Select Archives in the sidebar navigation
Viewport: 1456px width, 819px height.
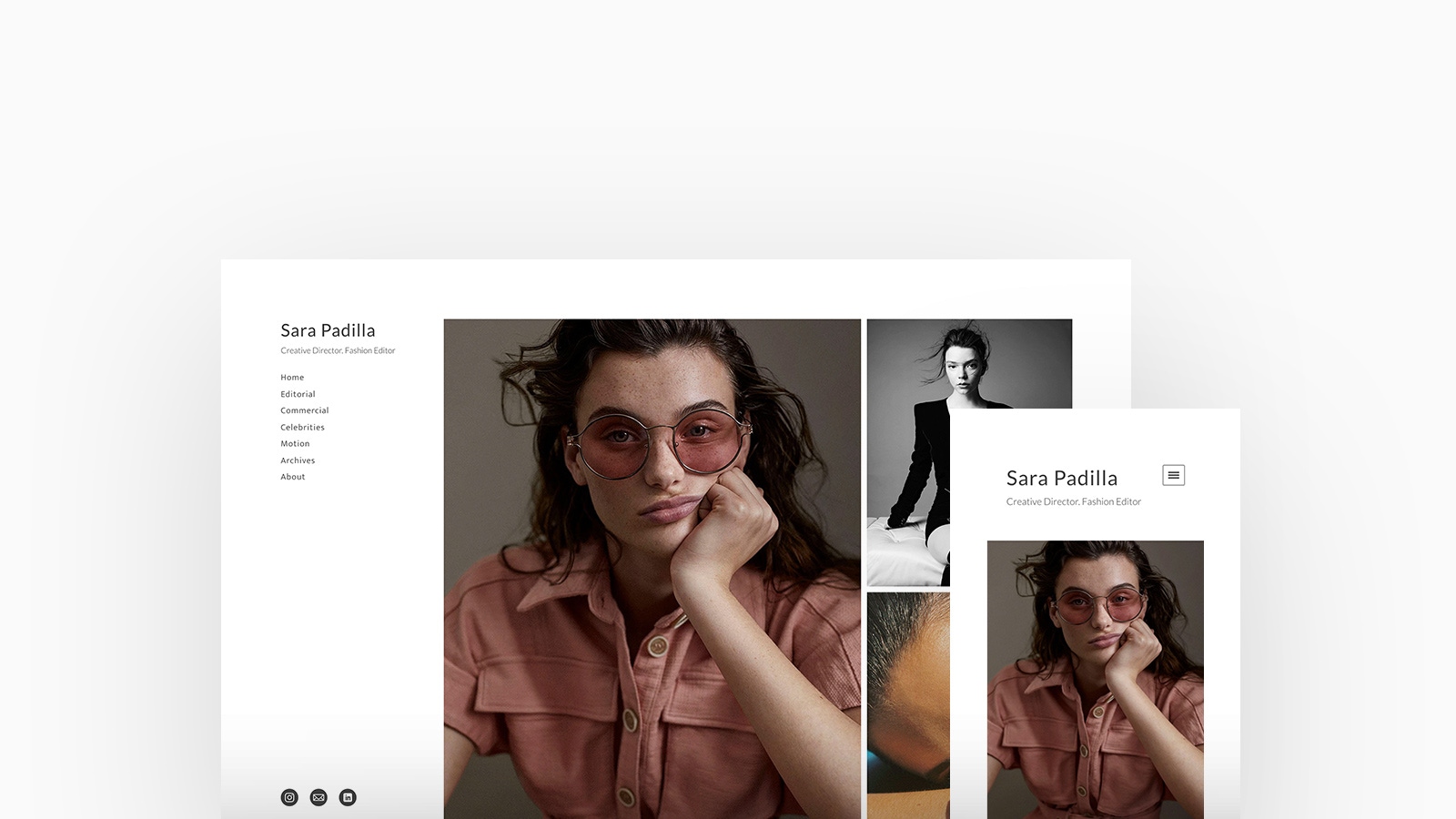coord(298,460)
